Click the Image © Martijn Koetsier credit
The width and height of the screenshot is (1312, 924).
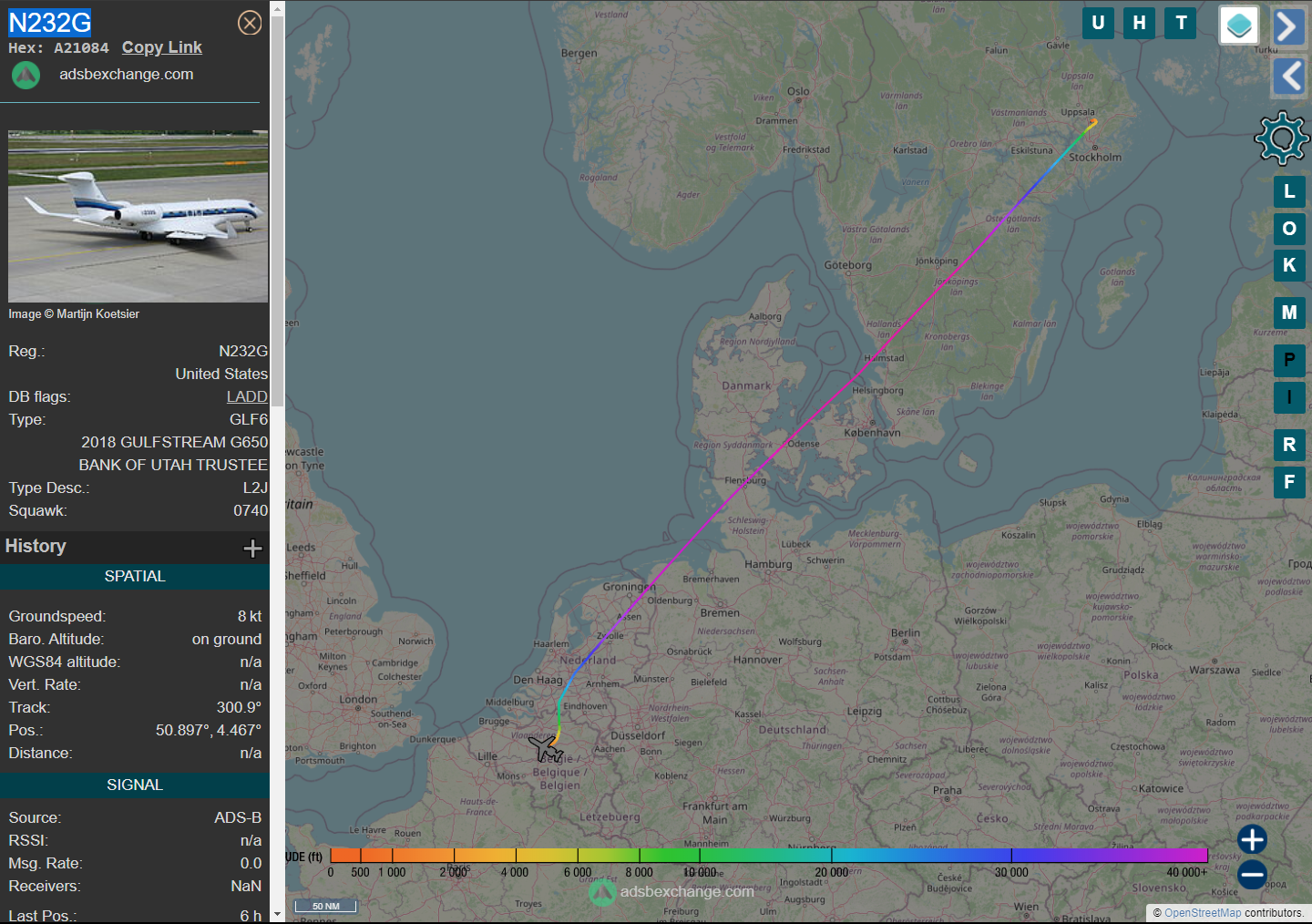74,313
